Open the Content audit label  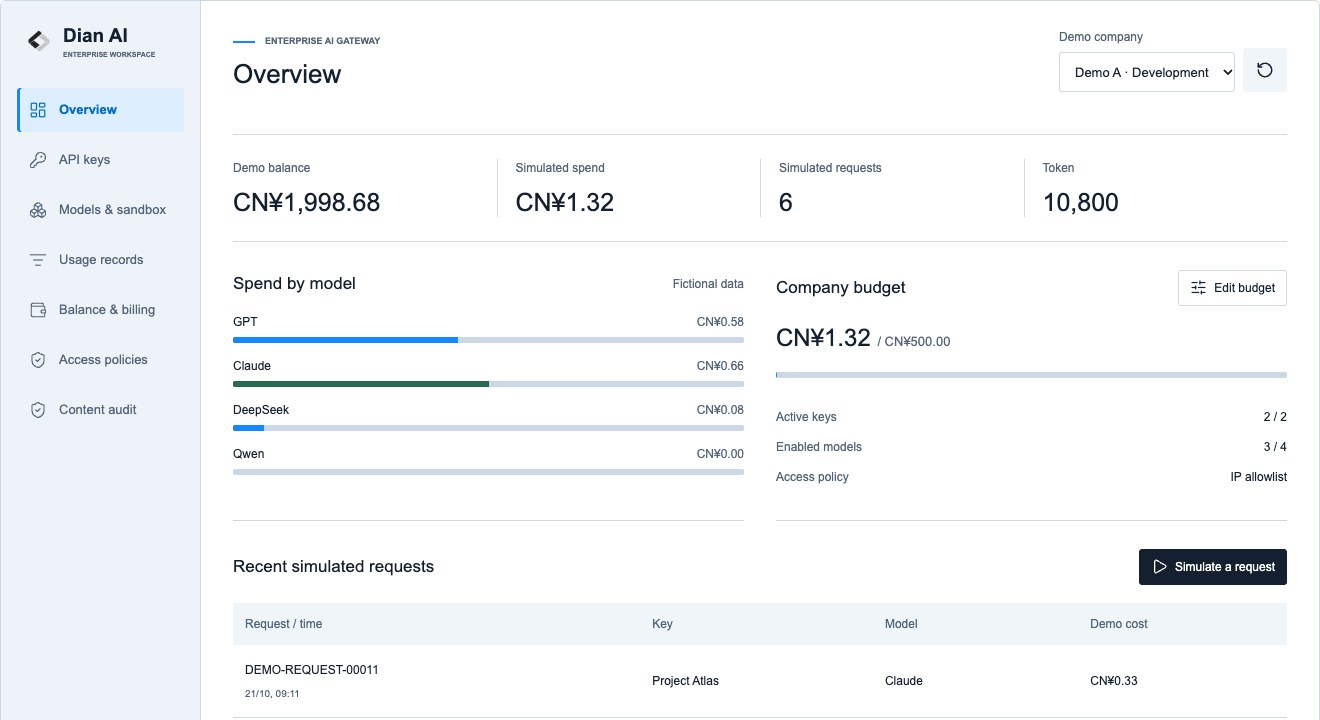coord(98,410)
